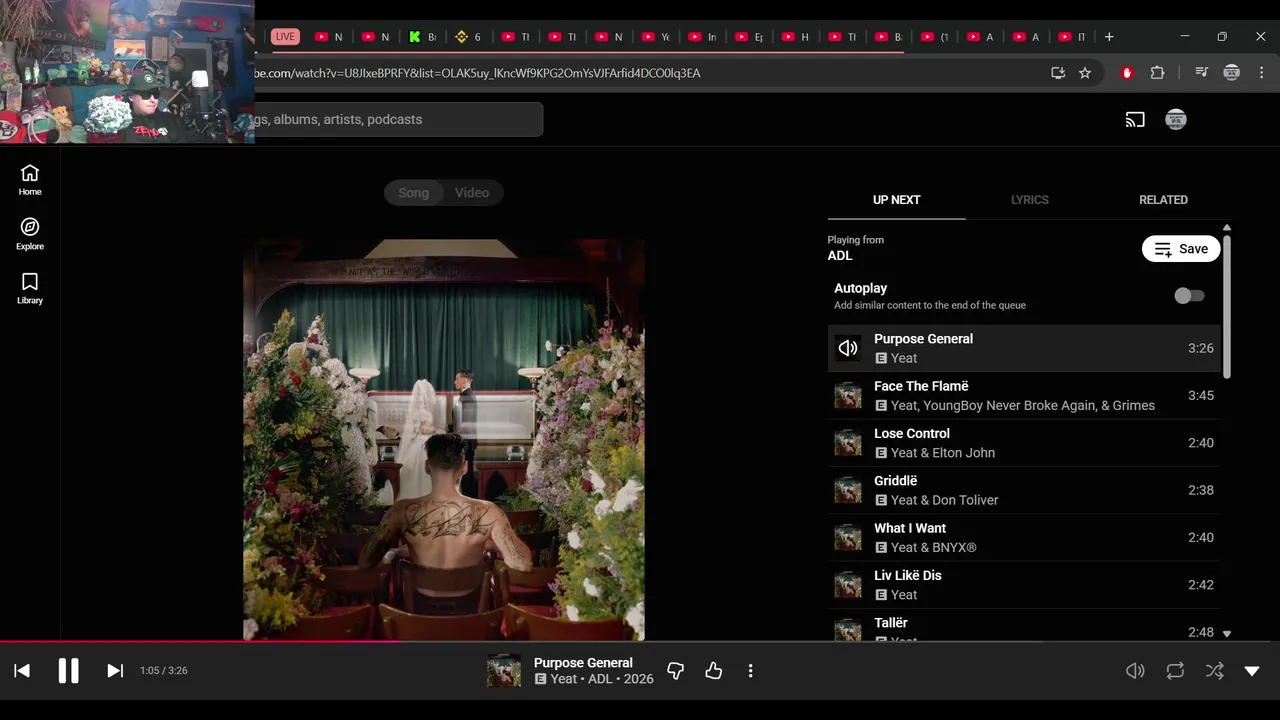1280x720 pixels.
Task: Click the red extension icon in toolbar
Action: pos(1127,73)
